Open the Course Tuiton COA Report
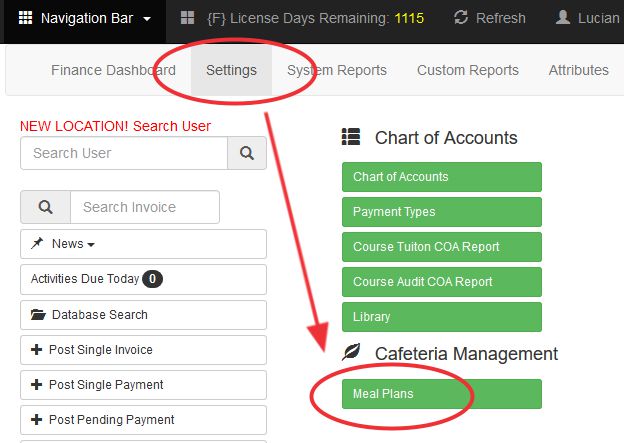 click(442, 247)
